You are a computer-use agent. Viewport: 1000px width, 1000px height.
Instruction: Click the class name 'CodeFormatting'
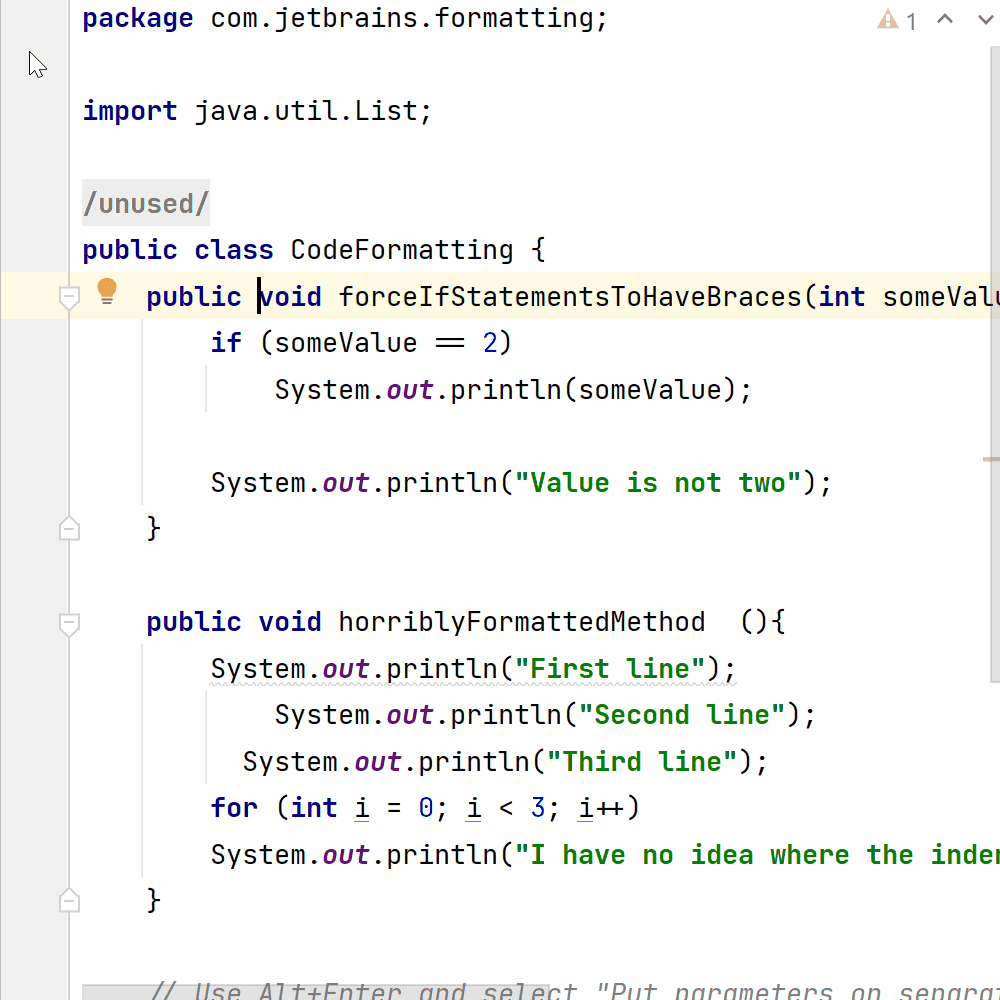(x=402, y=250)
